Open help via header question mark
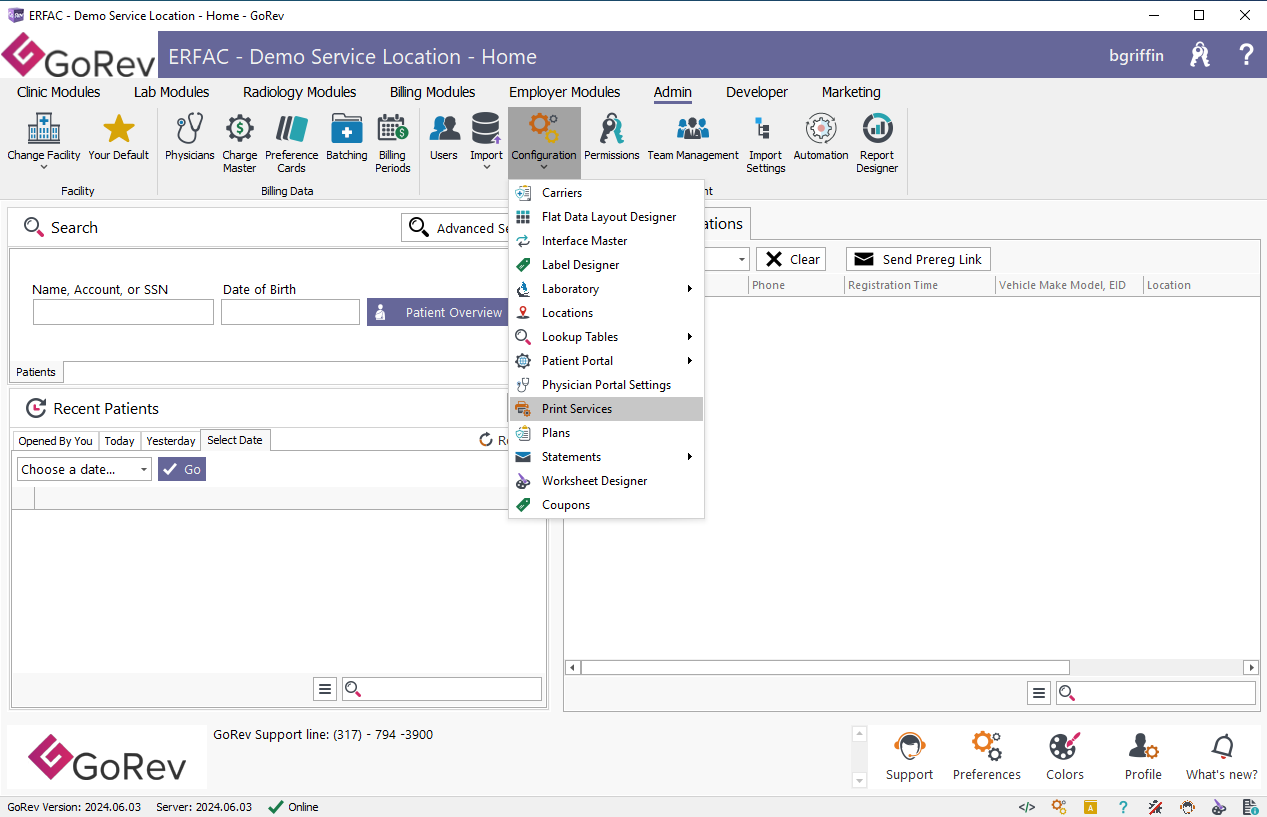 click(x=1246, y=55)
